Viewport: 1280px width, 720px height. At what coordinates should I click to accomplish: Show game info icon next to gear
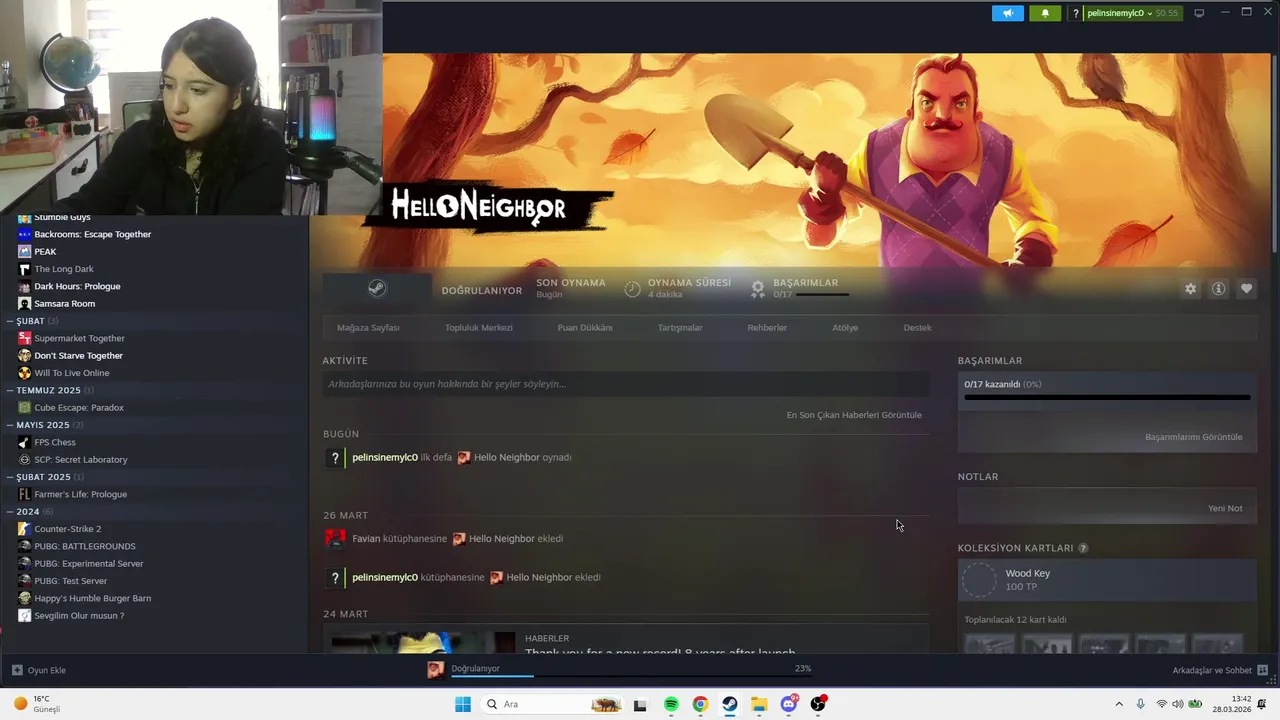point(1218,288)
